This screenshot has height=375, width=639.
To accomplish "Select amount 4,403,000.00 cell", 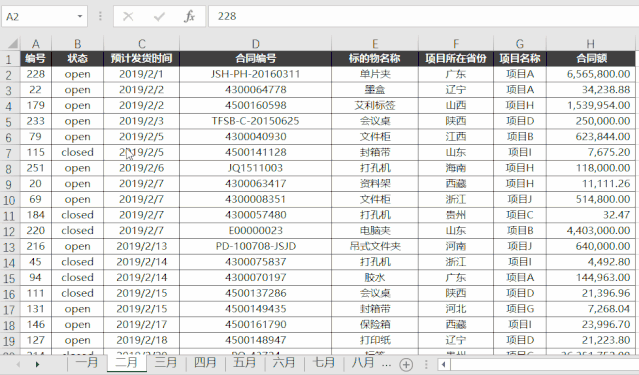I will (591, 230).
